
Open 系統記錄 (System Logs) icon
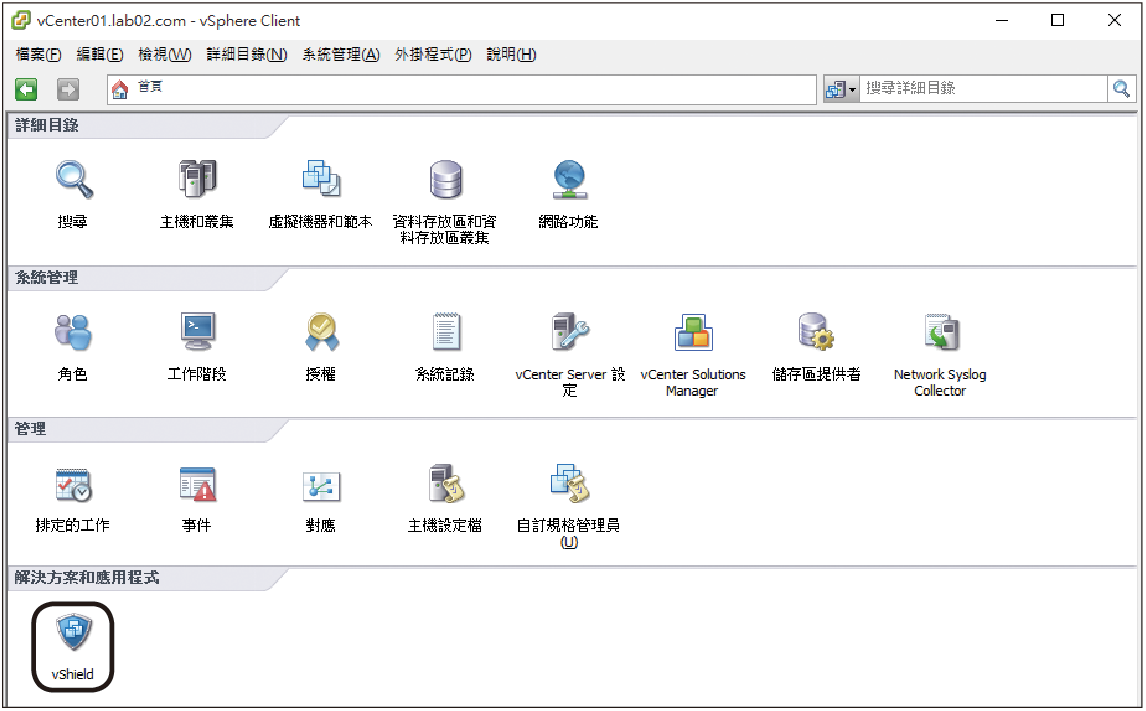[445, 332]
